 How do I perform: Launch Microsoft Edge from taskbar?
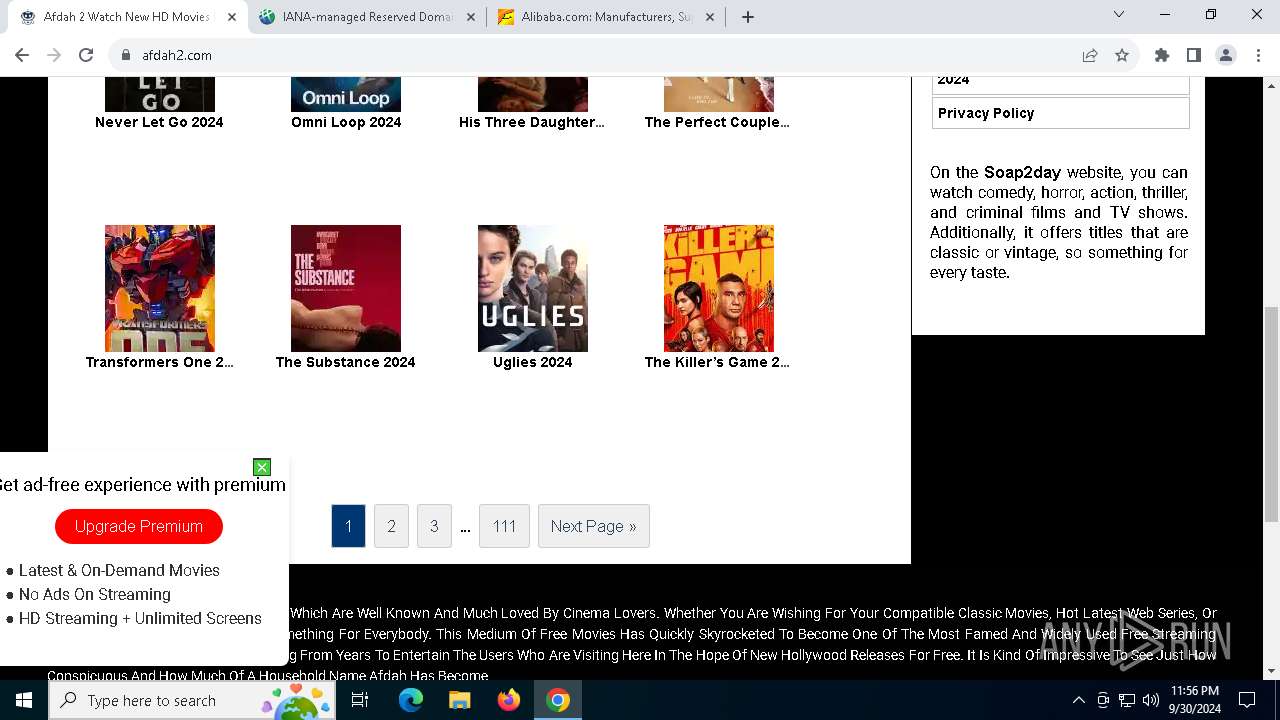pos(411,700)
